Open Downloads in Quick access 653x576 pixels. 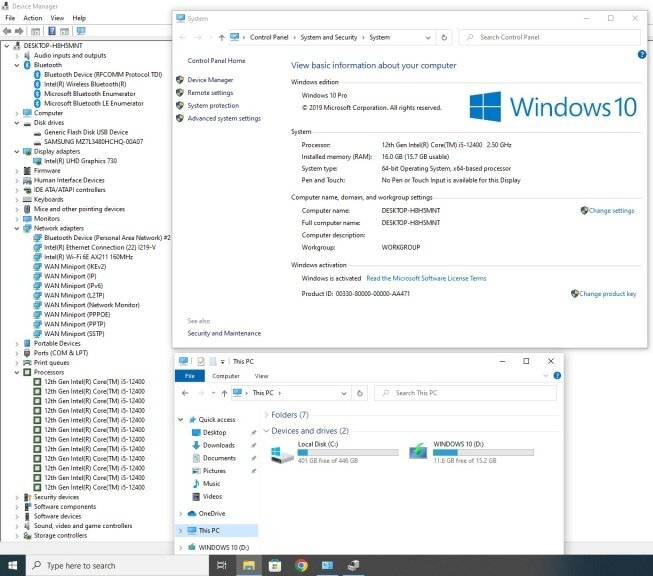pos(218,445)
